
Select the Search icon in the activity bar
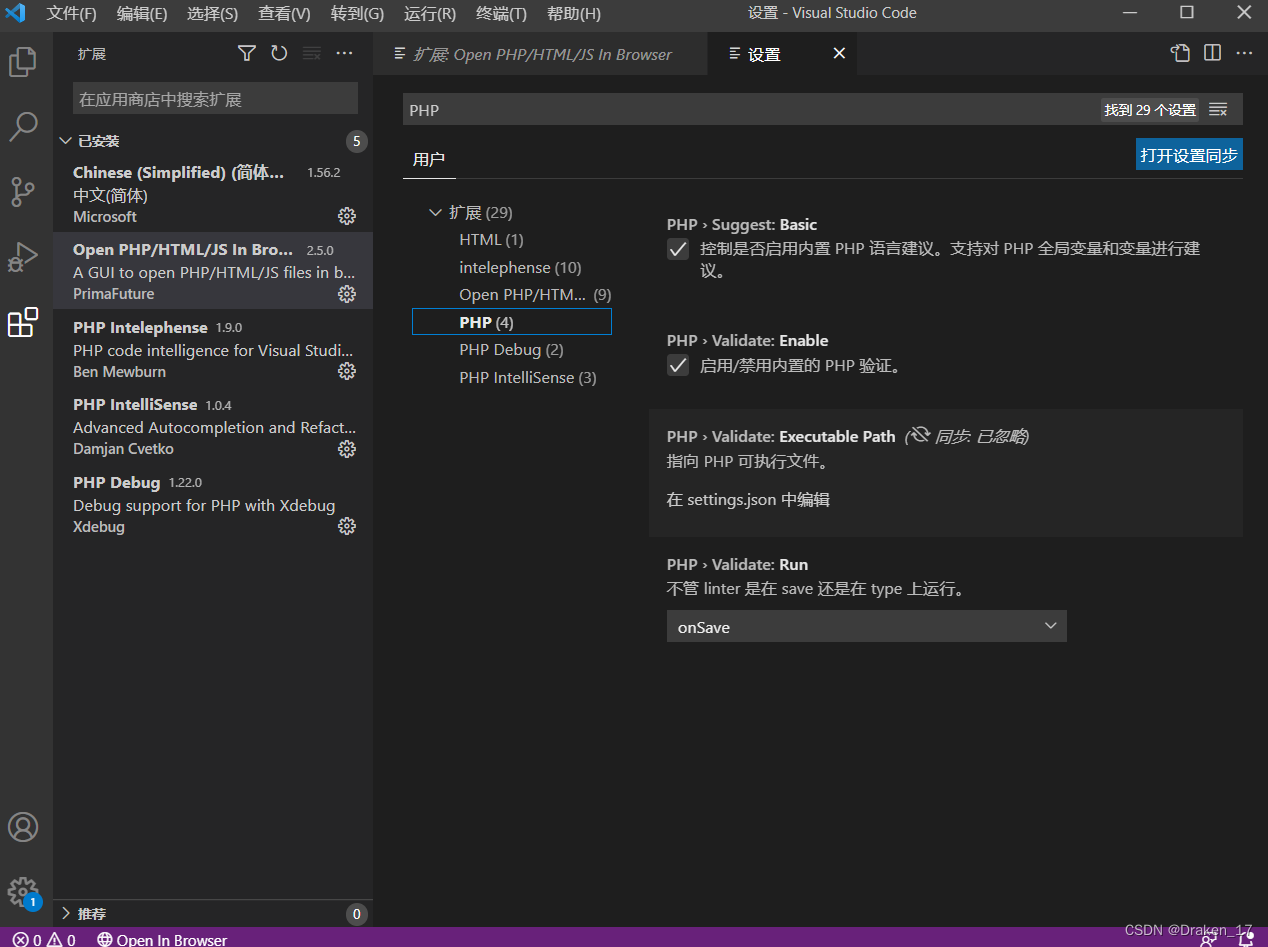[x=24, y=127]
